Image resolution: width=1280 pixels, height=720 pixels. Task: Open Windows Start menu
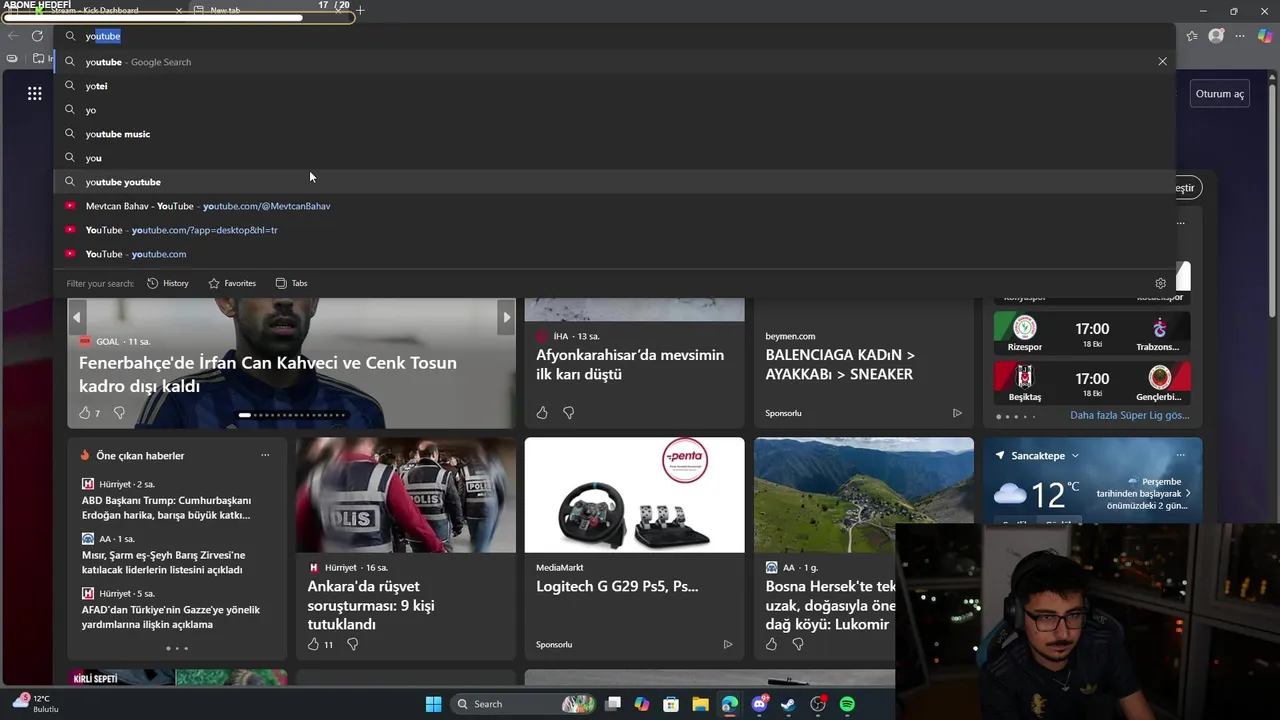(433, 704)
